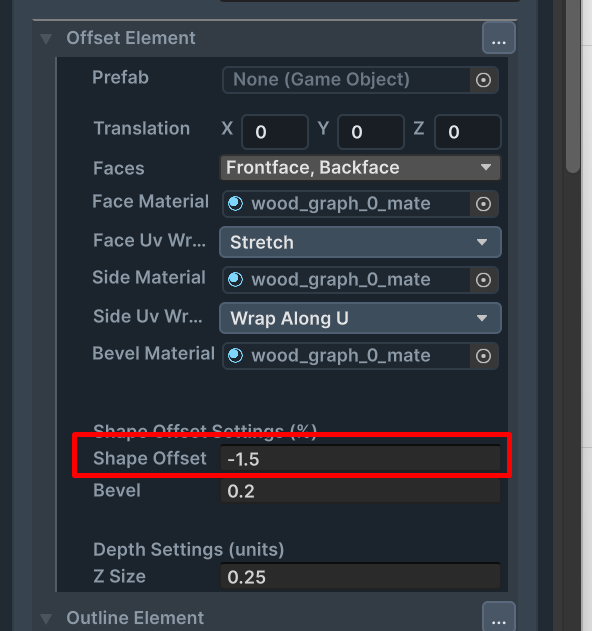This screenshot has width=592, height=631.
Task: Open the Prefab object picker circle icon
Action: (483, 80)
